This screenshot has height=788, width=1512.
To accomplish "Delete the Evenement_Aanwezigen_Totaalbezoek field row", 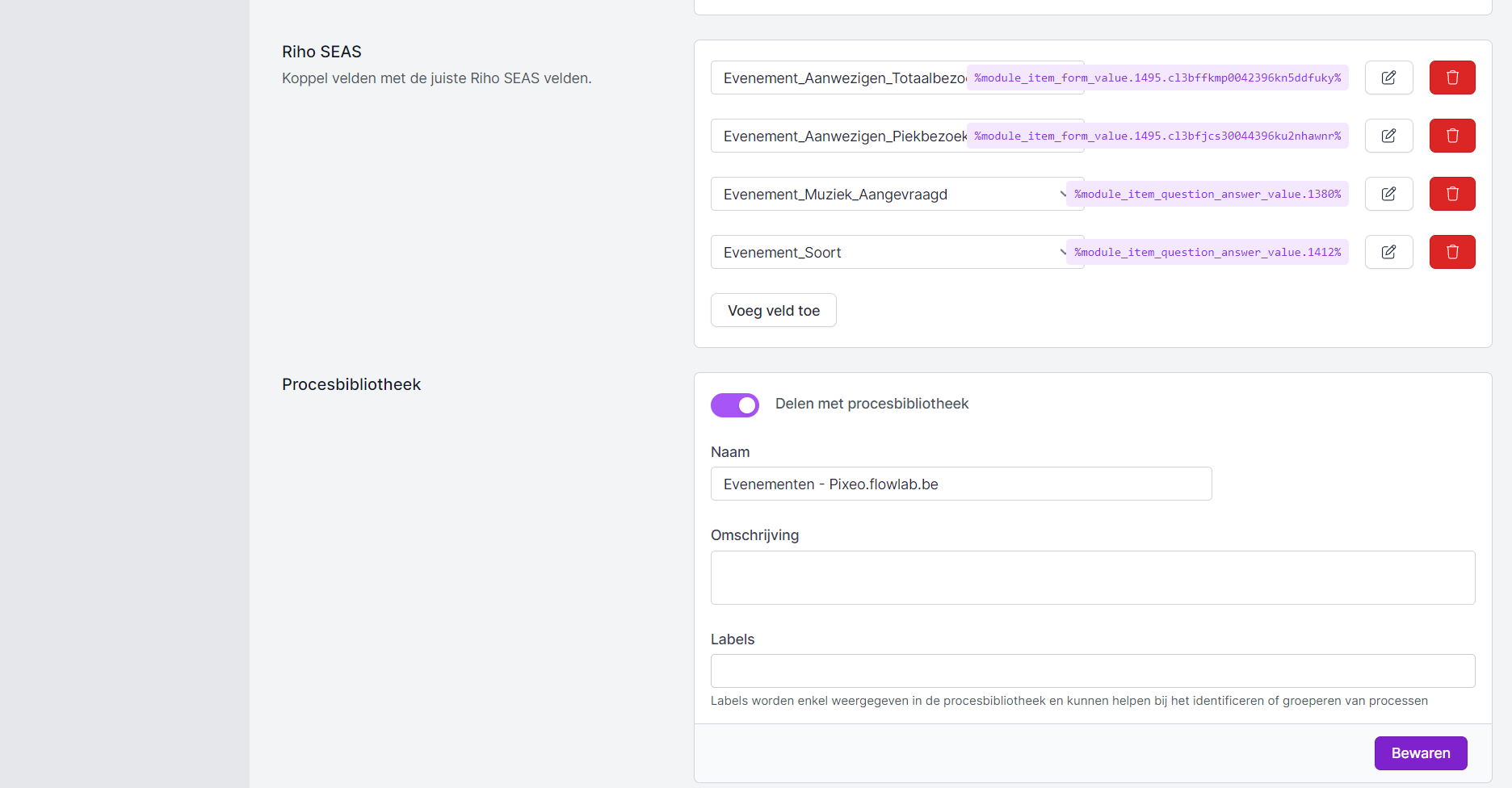I will click(x=1451, y=78).
